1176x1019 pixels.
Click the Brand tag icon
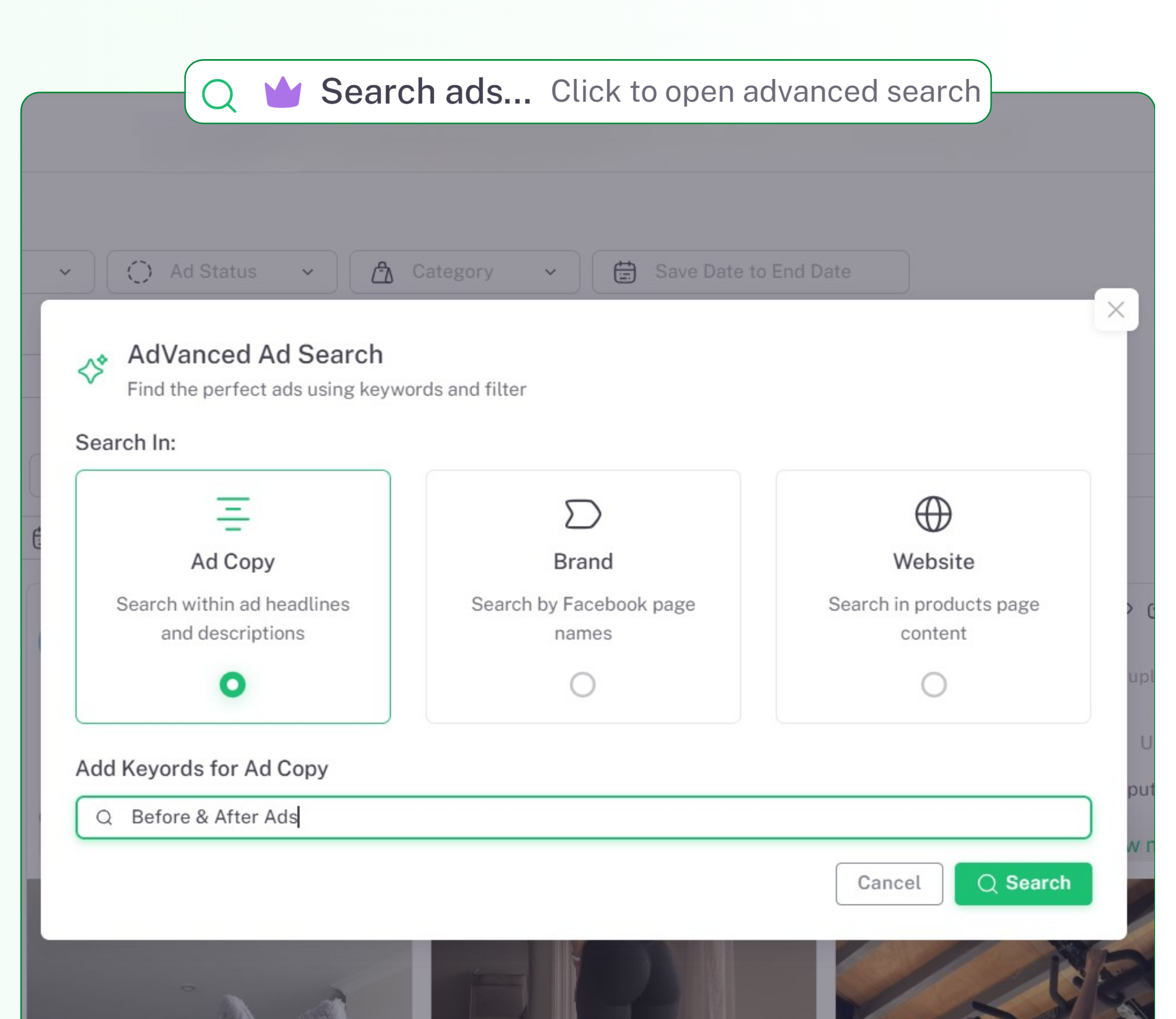tap(583, 514)
